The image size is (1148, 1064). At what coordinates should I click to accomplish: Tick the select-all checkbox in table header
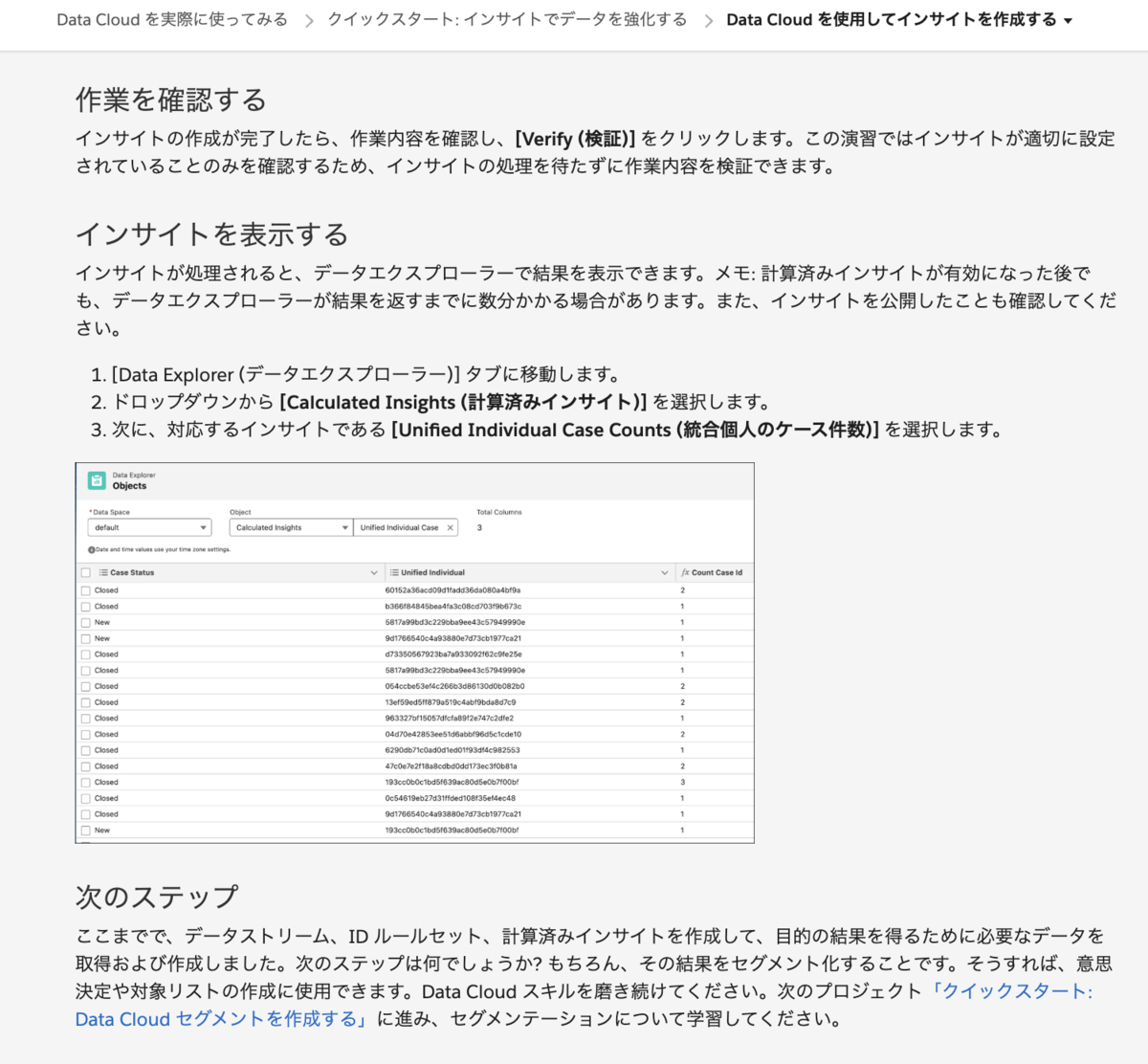[86, 572]
